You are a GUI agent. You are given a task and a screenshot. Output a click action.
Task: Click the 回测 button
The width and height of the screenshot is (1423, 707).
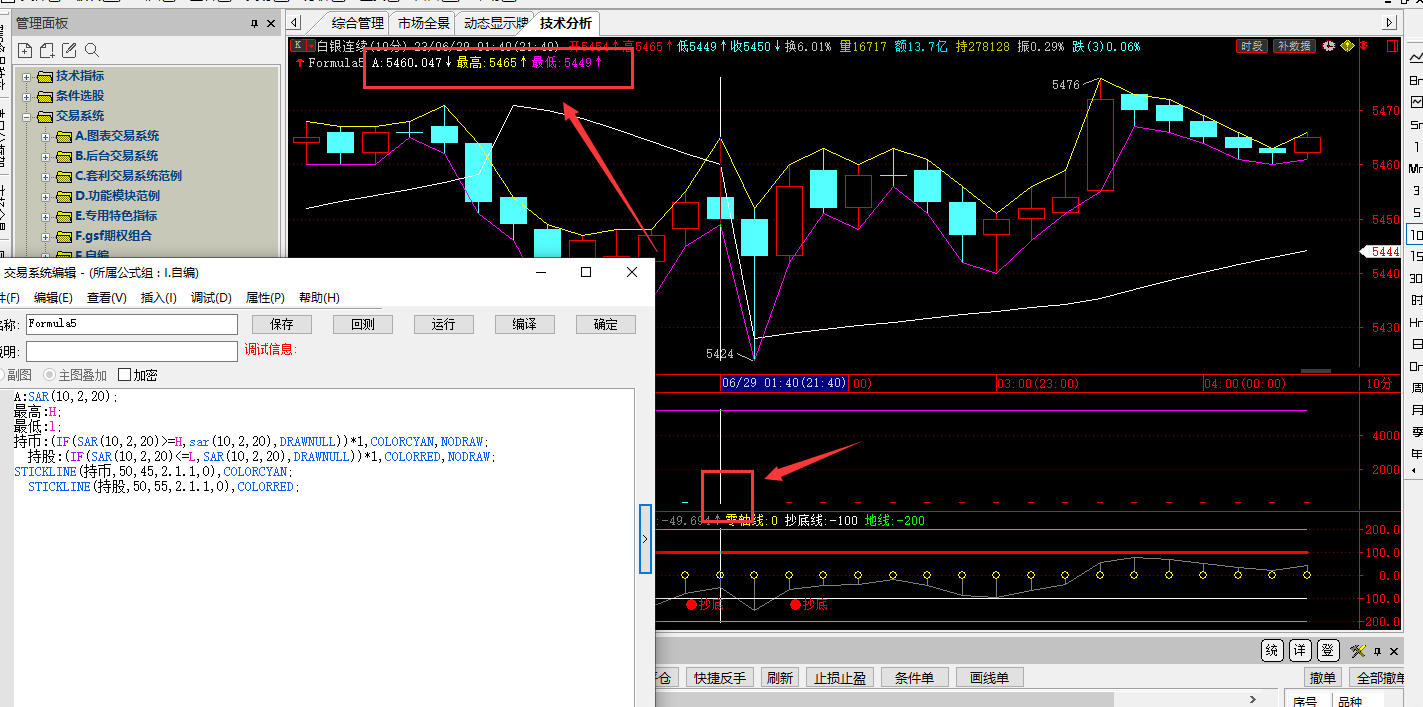pyautogui.click(x=362, y=324)
